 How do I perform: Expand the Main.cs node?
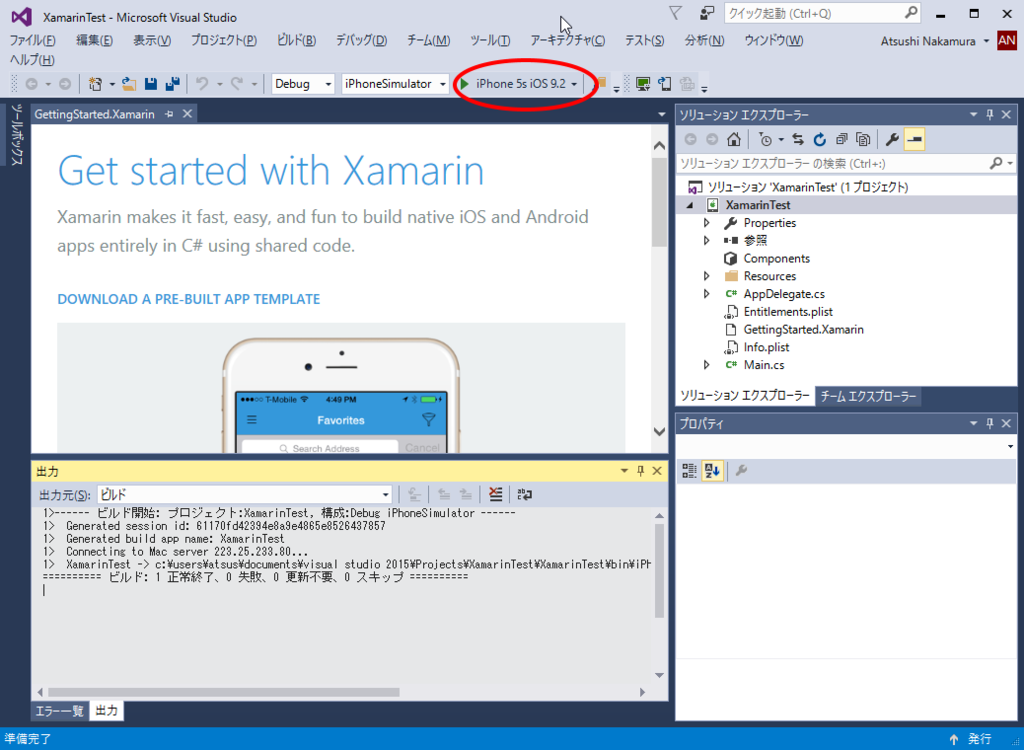(707, 365)
